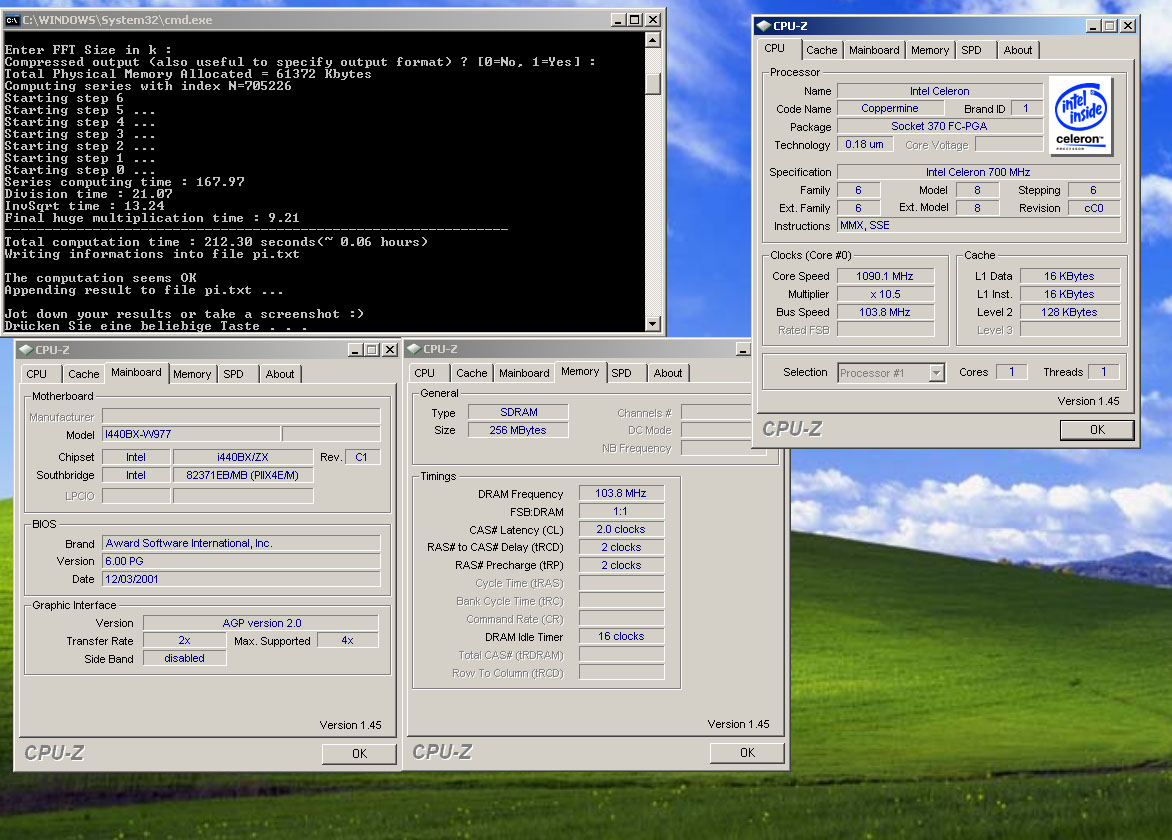Click the MMX, SSE instructions field

[x=978, y=225]
